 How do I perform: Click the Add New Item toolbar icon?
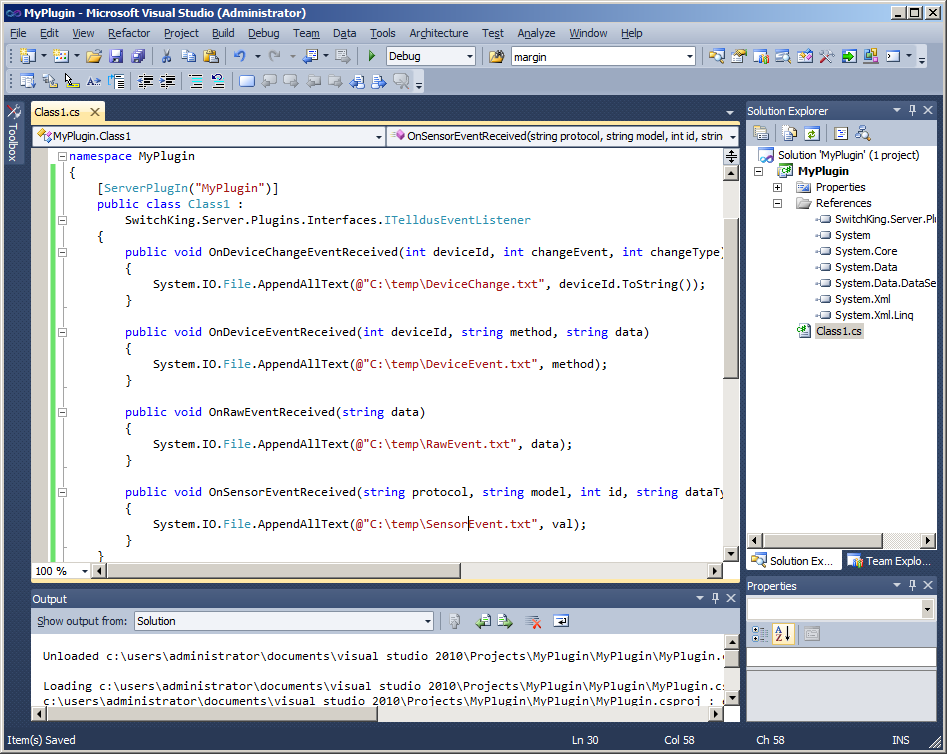click(61, 56)
